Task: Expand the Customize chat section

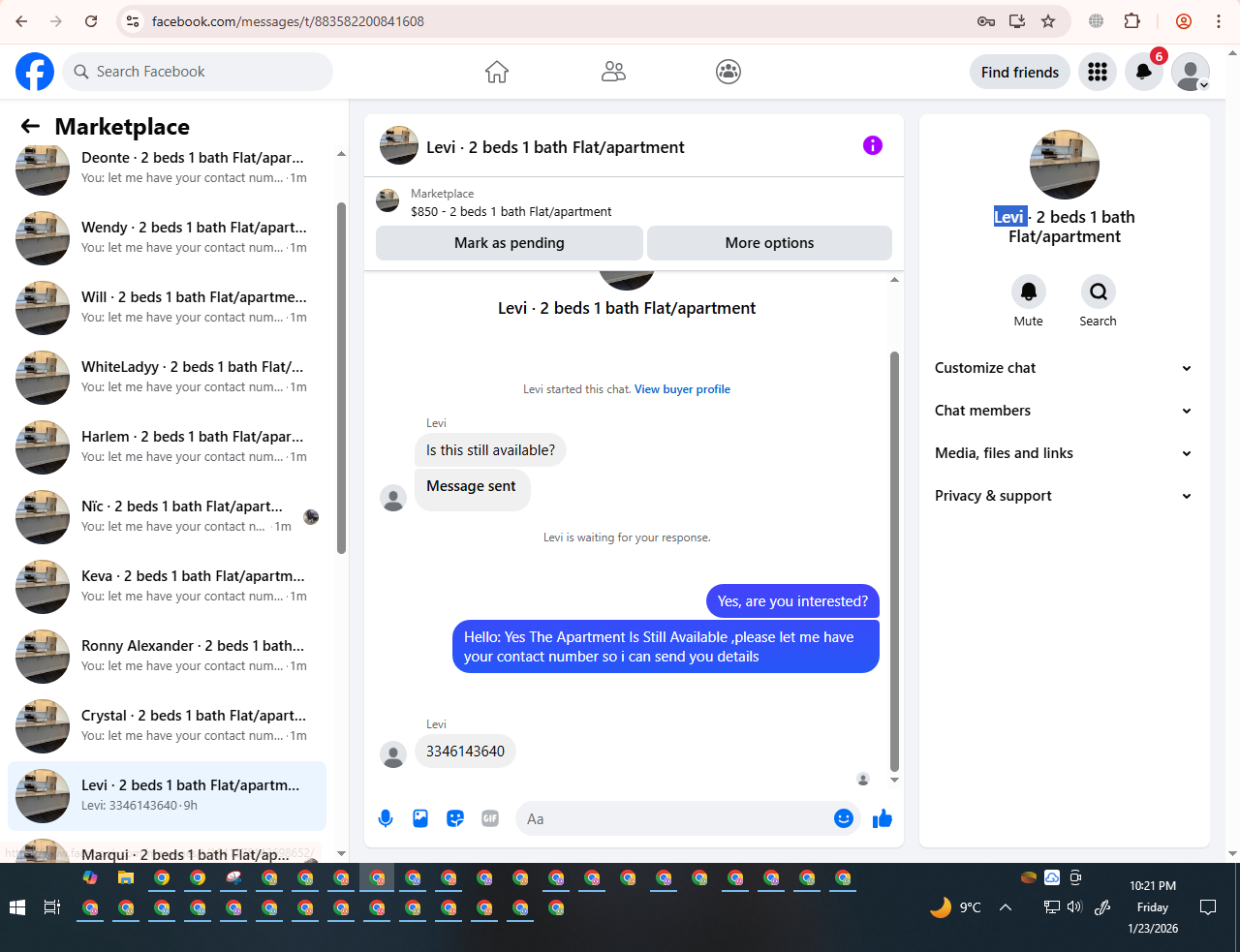Action: point(1063,368)
